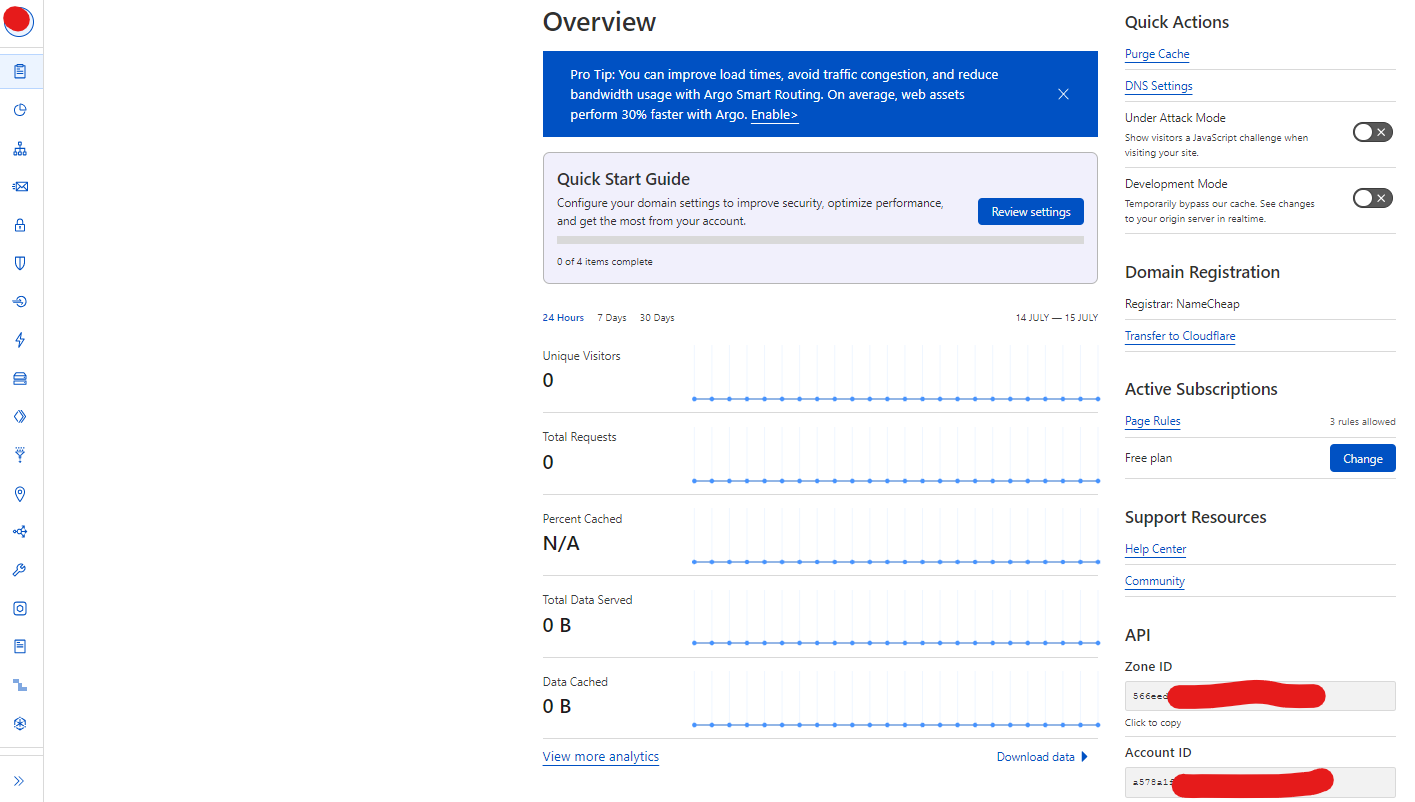This screenshot has height=802, width=1415.
Task: Switch analytics to the 7 Days tab
Action: coord(612,318)
